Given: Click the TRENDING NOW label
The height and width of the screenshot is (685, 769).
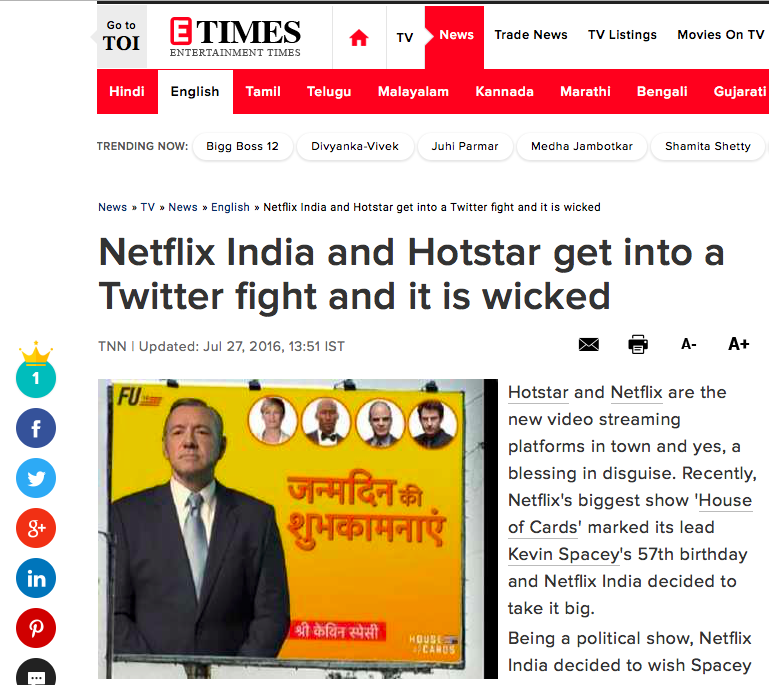Looking at the screenshot, I should click(x=142, y=146).
